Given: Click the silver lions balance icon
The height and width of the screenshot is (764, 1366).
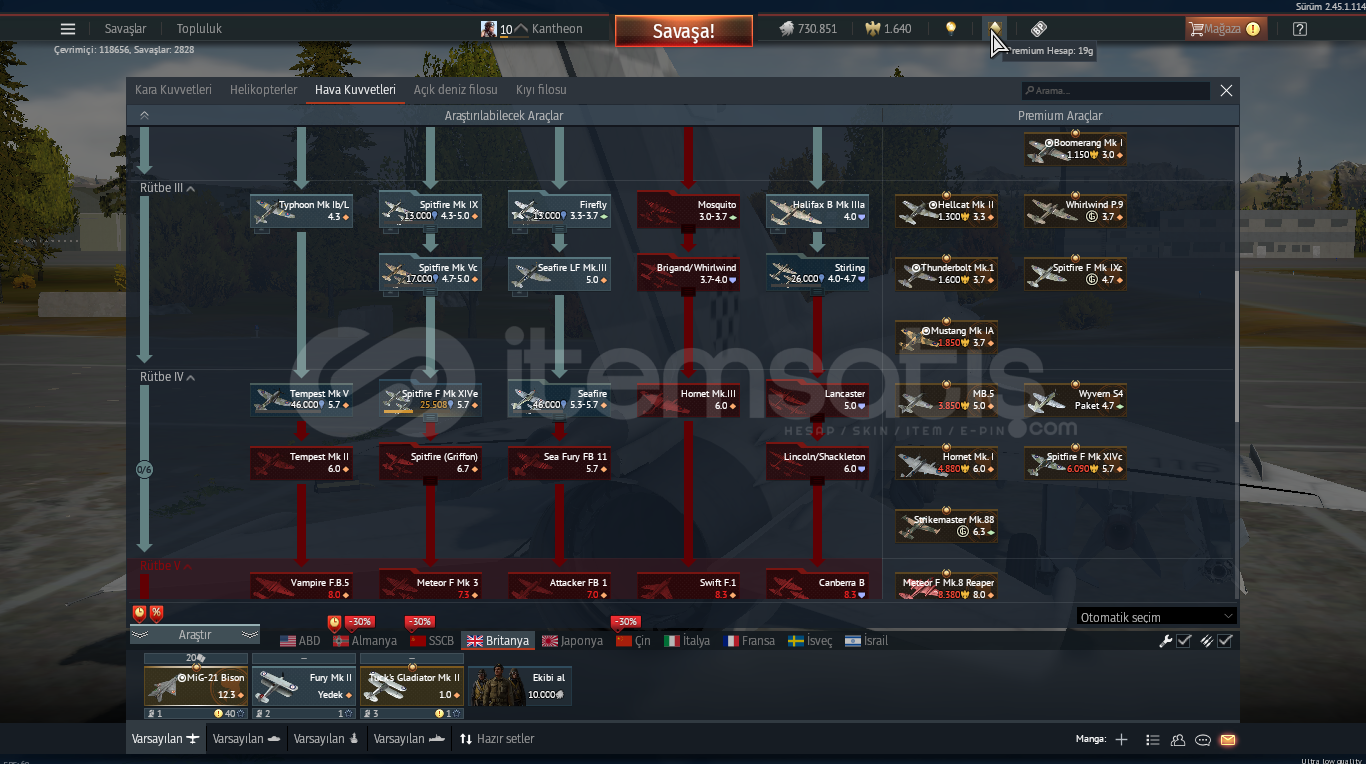Looking at the screenshot, I should pyautogui.click(x=786, y=29).
